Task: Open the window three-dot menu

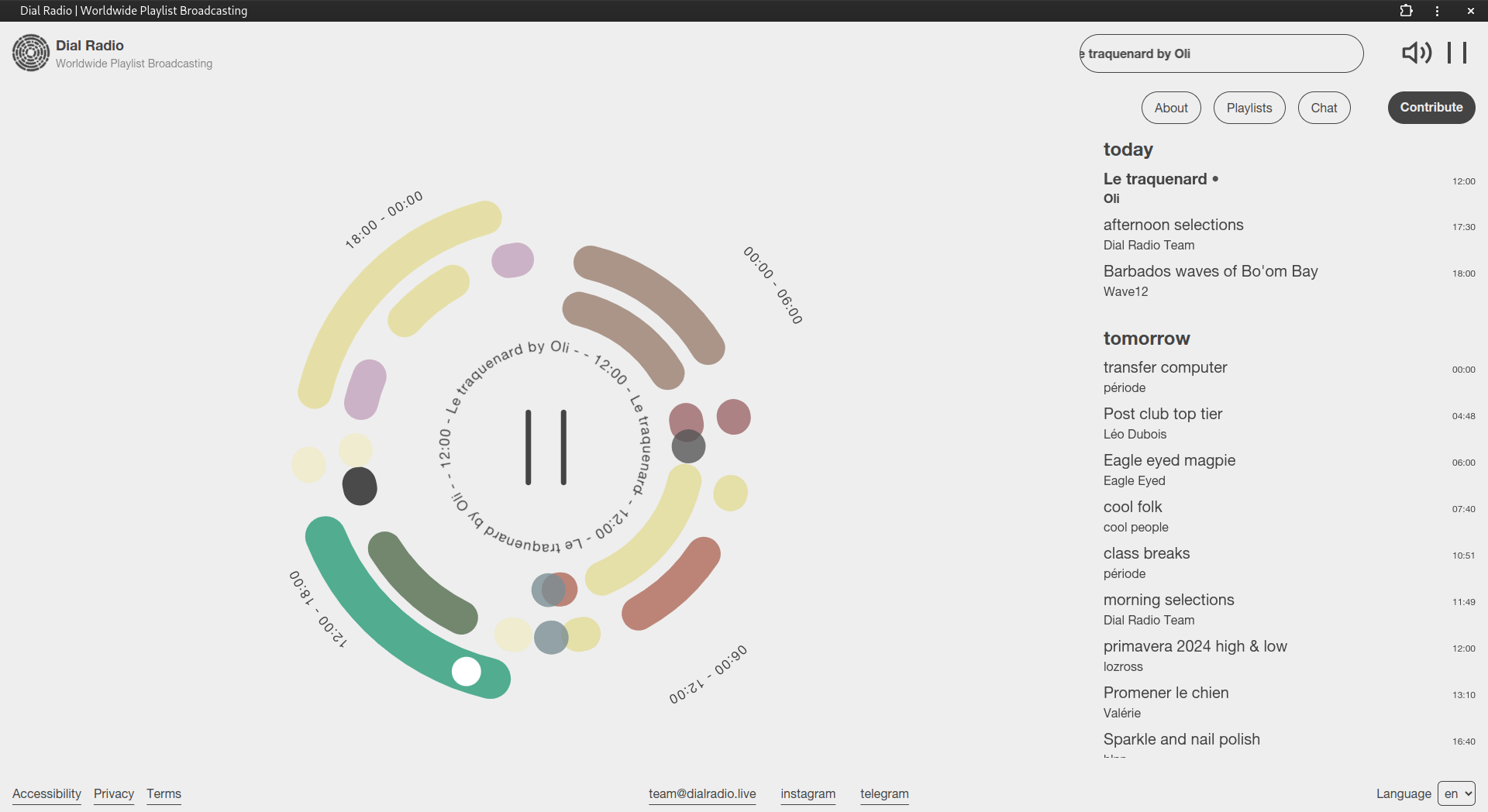Action: click(1437, 11)
